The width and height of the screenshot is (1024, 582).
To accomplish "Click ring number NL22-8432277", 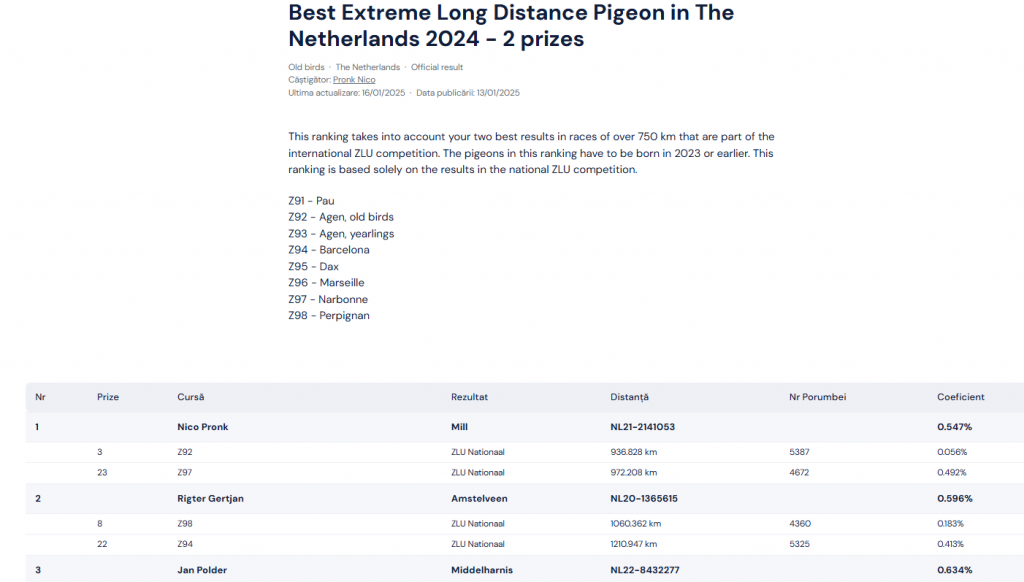I will (x=644, y=571).
